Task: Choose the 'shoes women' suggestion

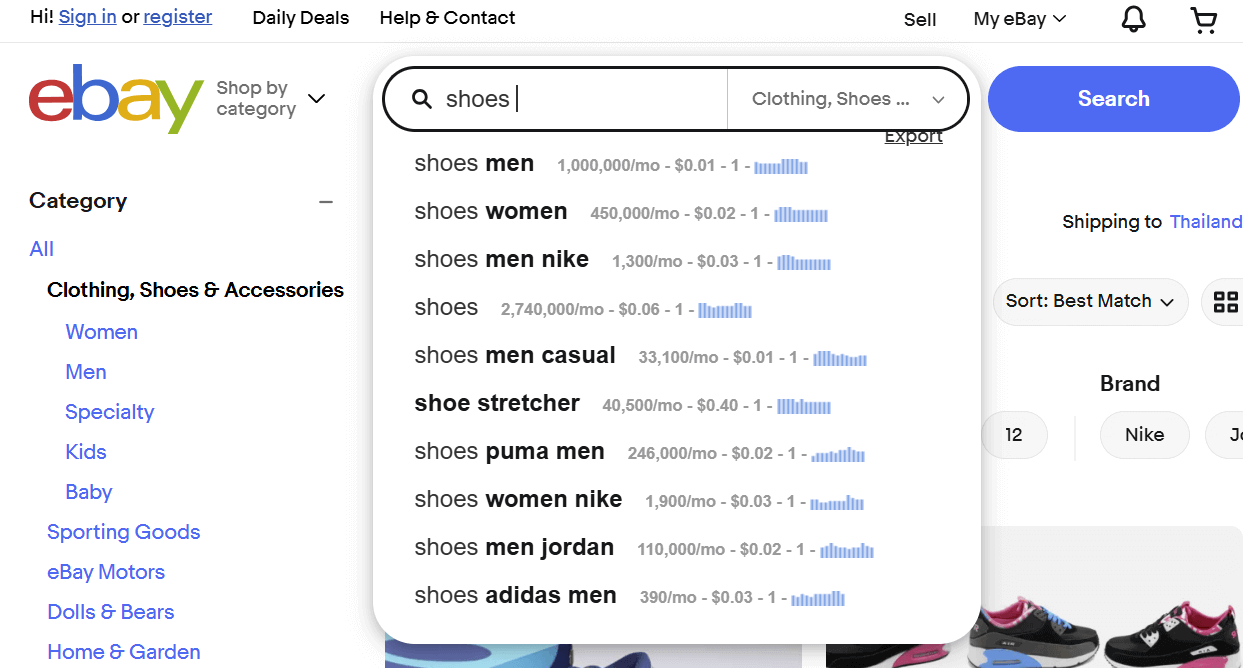Action: click(x=491, y=212)
